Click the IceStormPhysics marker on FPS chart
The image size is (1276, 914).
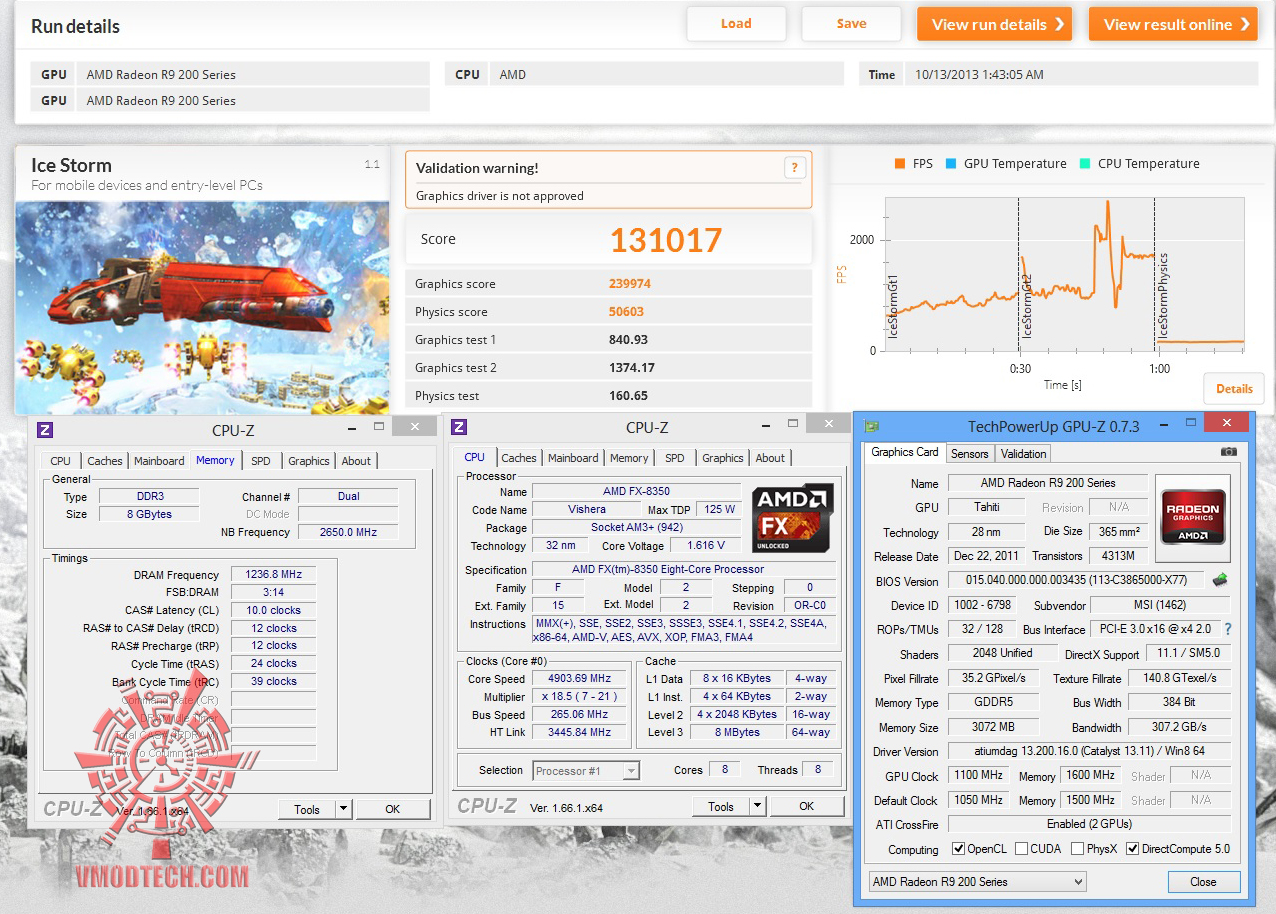click(x=1163, y=294)
